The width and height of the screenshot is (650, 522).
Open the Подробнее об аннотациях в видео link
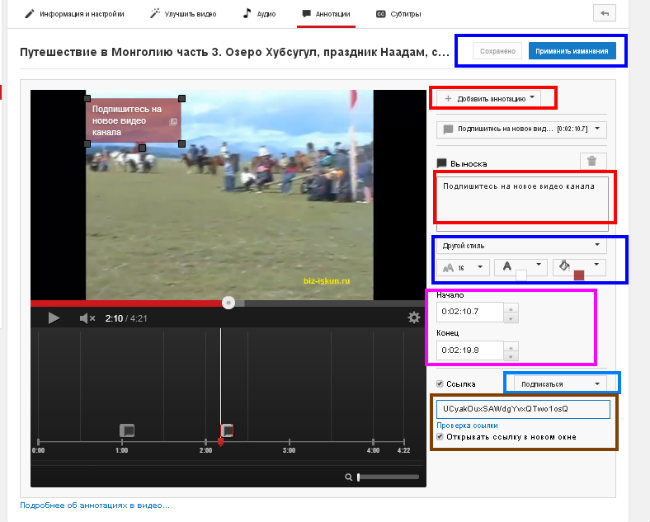(95, 505)
